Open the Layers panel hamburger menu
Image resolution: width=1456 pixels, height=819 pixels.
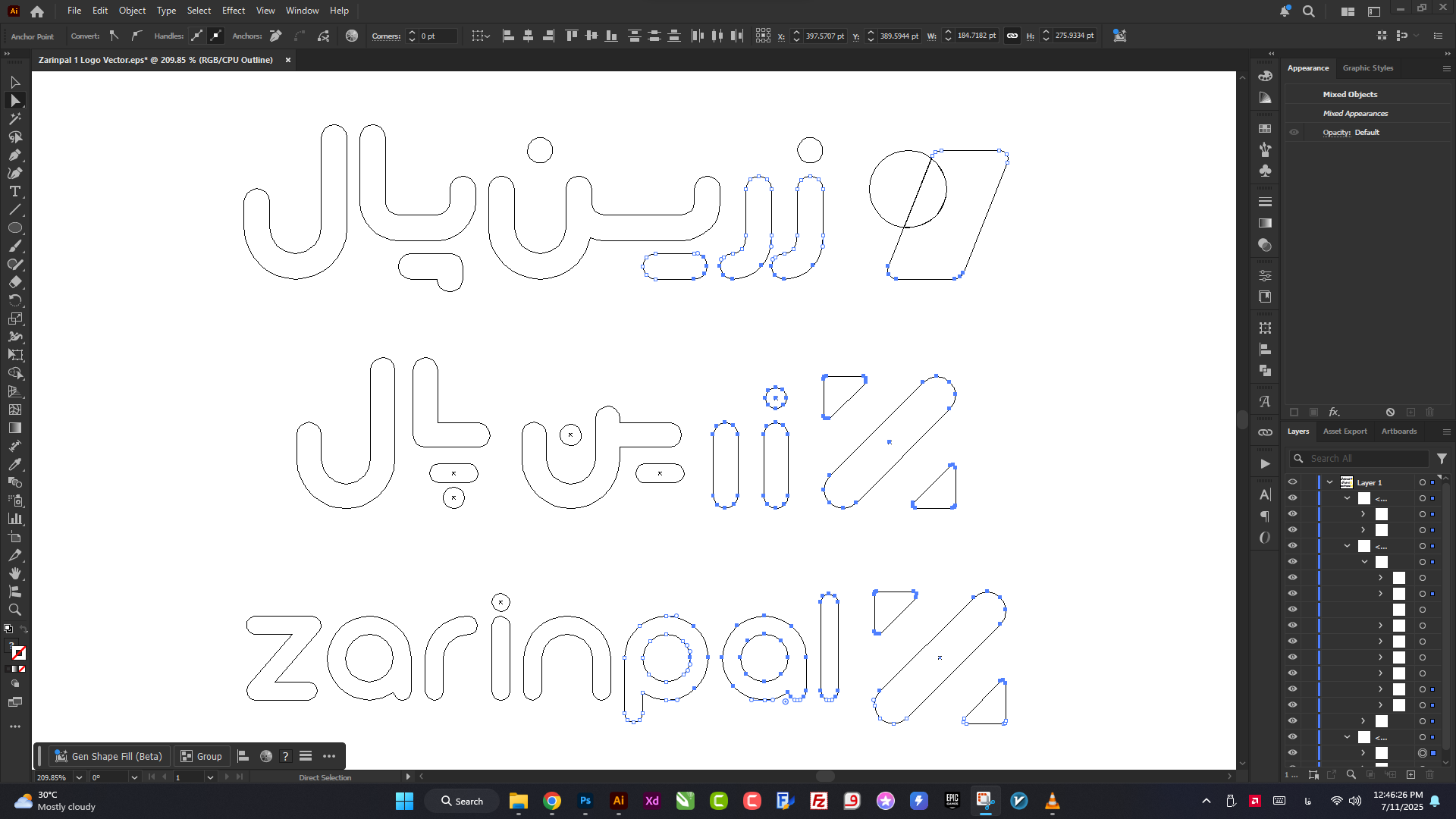point(1446,431)
